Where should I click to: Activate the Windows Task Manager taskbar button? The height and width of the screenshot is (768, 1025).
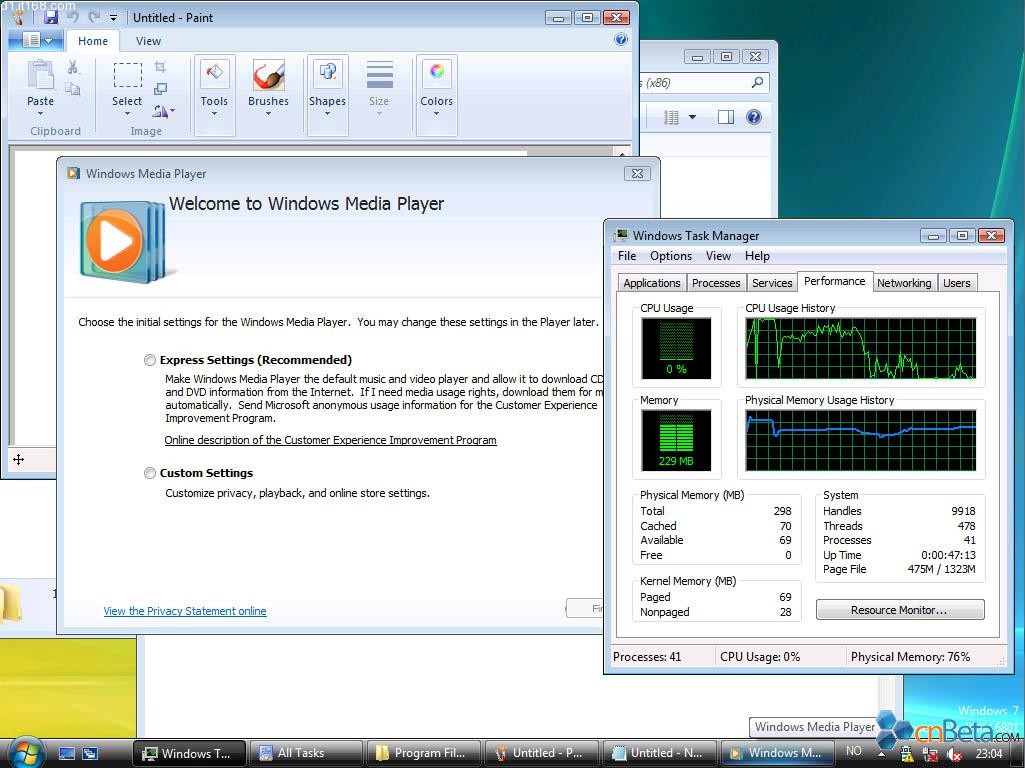coord(189,753)
